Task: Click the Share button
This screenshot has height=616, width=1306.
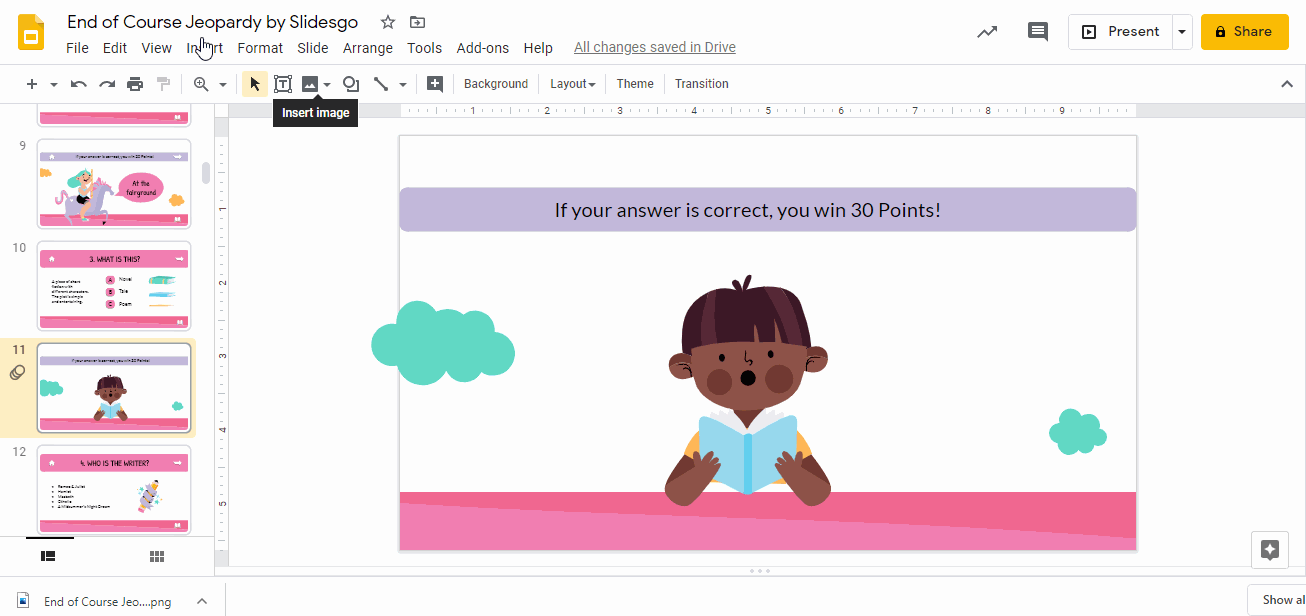Action: pos(1243,32)
